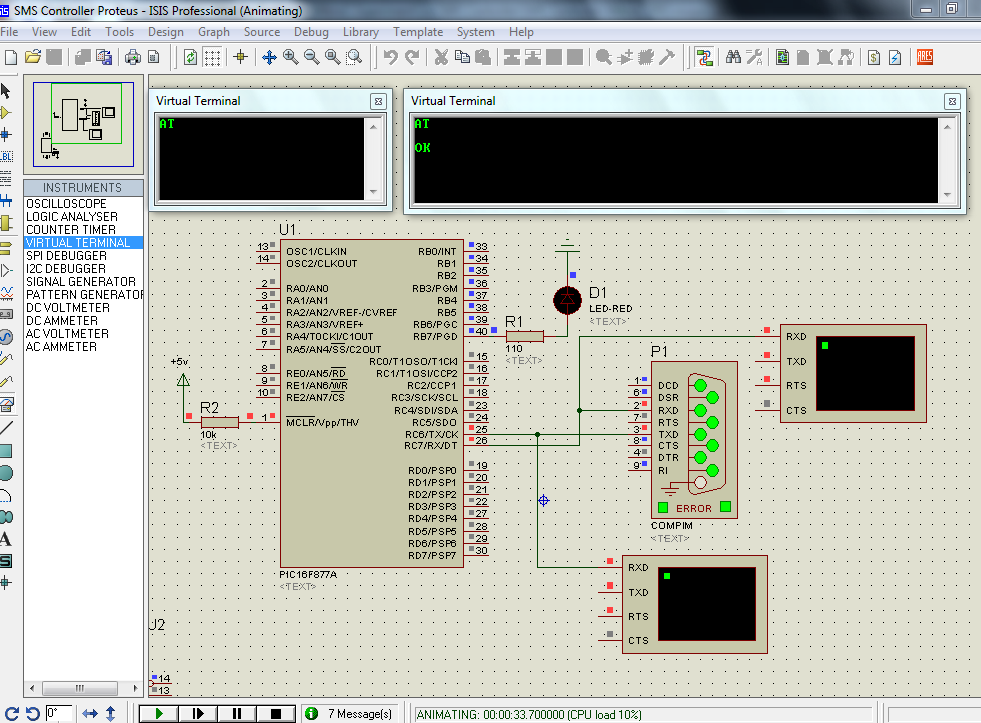Select the 2D box graphics tool
Image resolution: width=981 pixels, height=723 pixels.
(x=6, y=450)
